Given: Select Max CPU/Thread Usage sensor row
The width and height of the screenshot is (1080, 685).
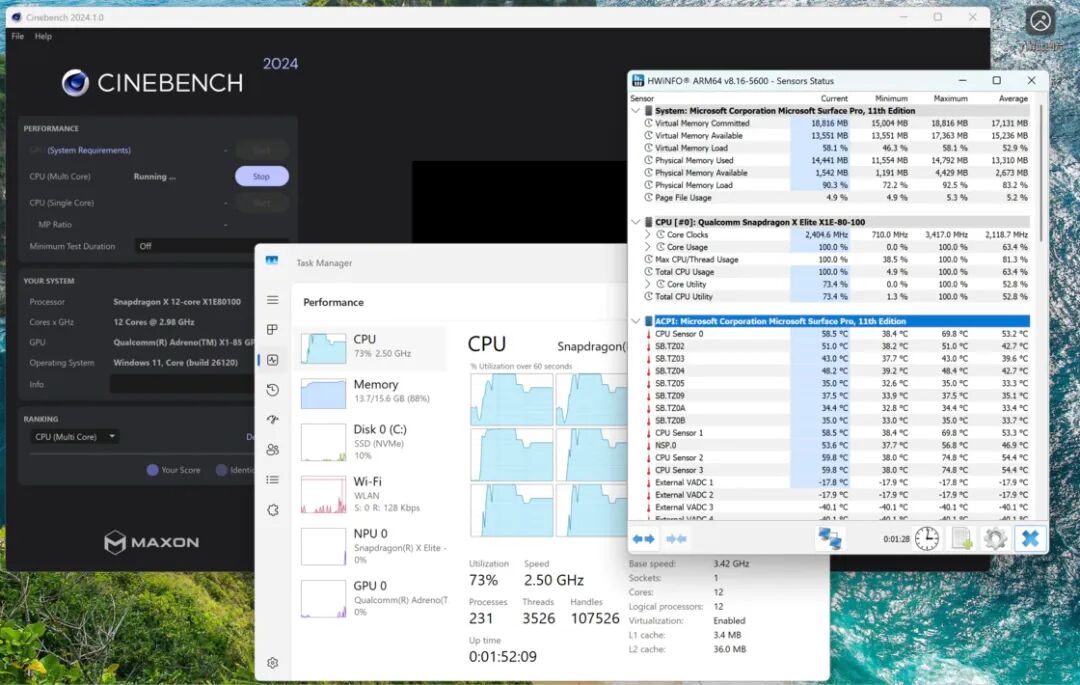Looking at the screenshot, I should (x=836, y=260).
